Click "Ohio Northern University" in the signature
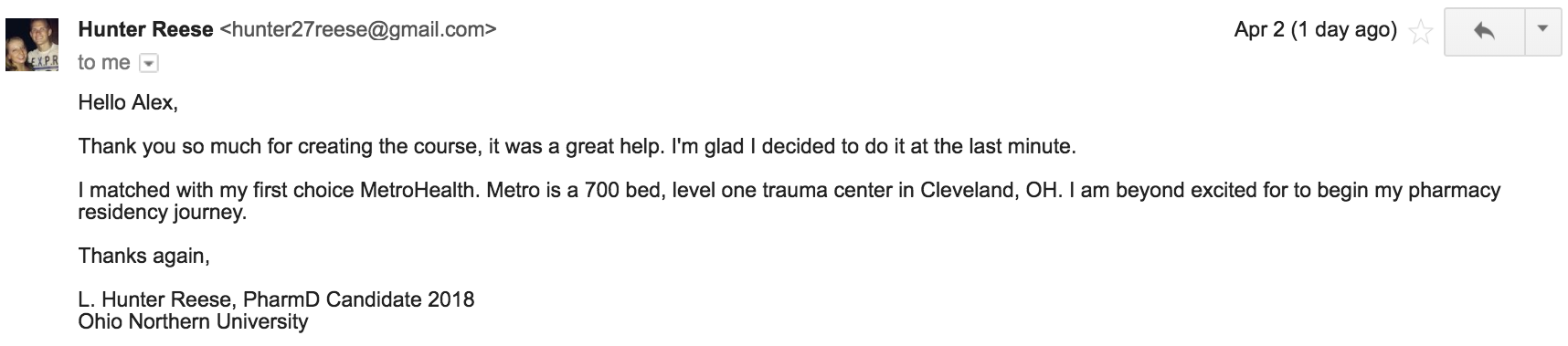 (194, 322)
